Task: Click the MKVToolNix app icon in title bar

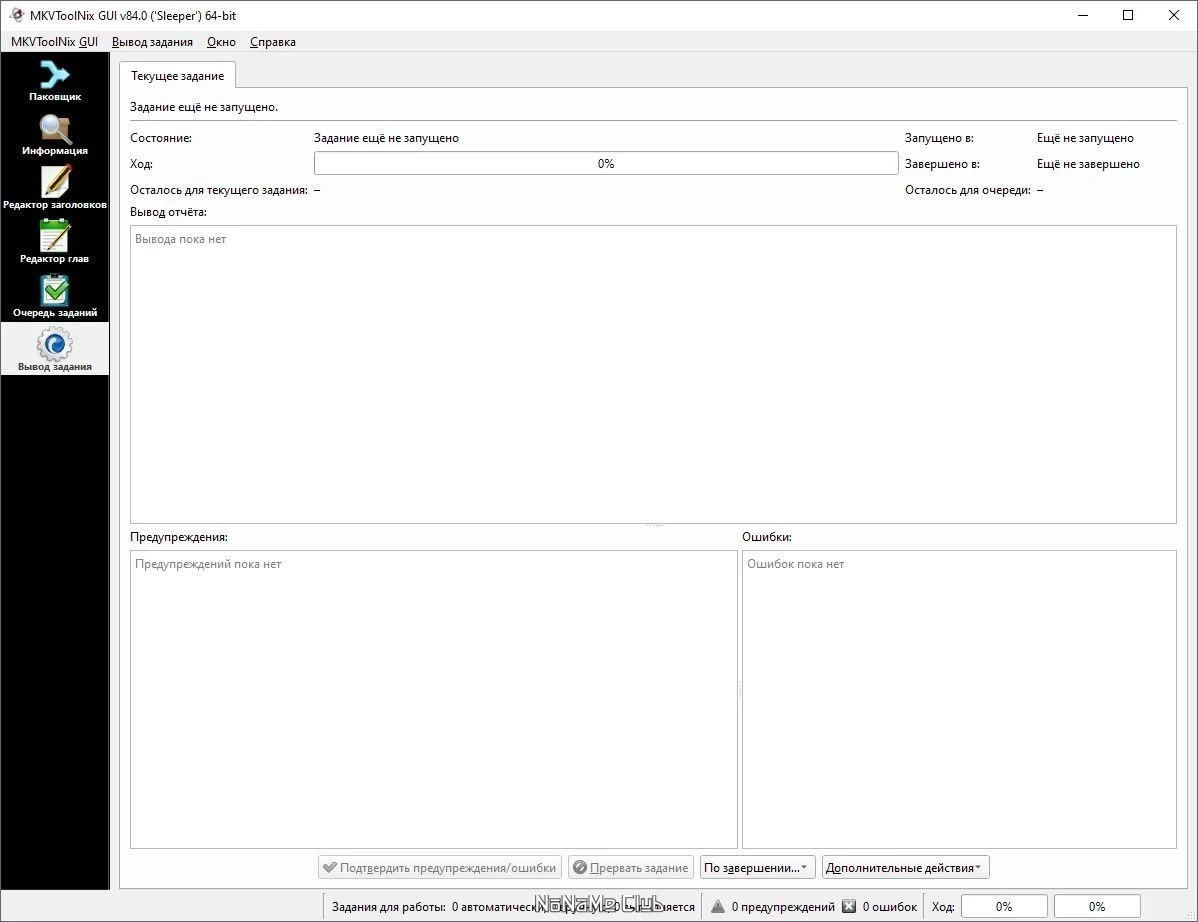Action: click(x=17, y=15)
